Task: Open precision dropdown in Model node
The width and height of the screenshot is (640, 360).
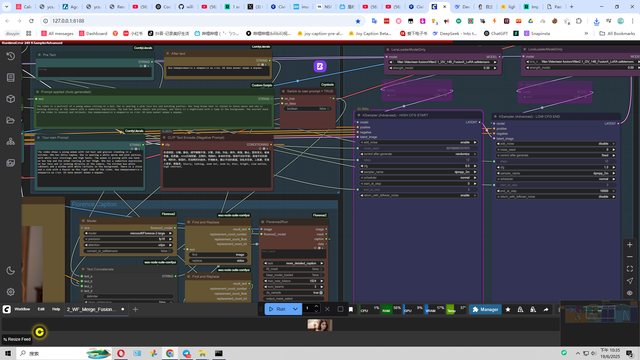Action: pyautogui.click(x=129, y=239)
